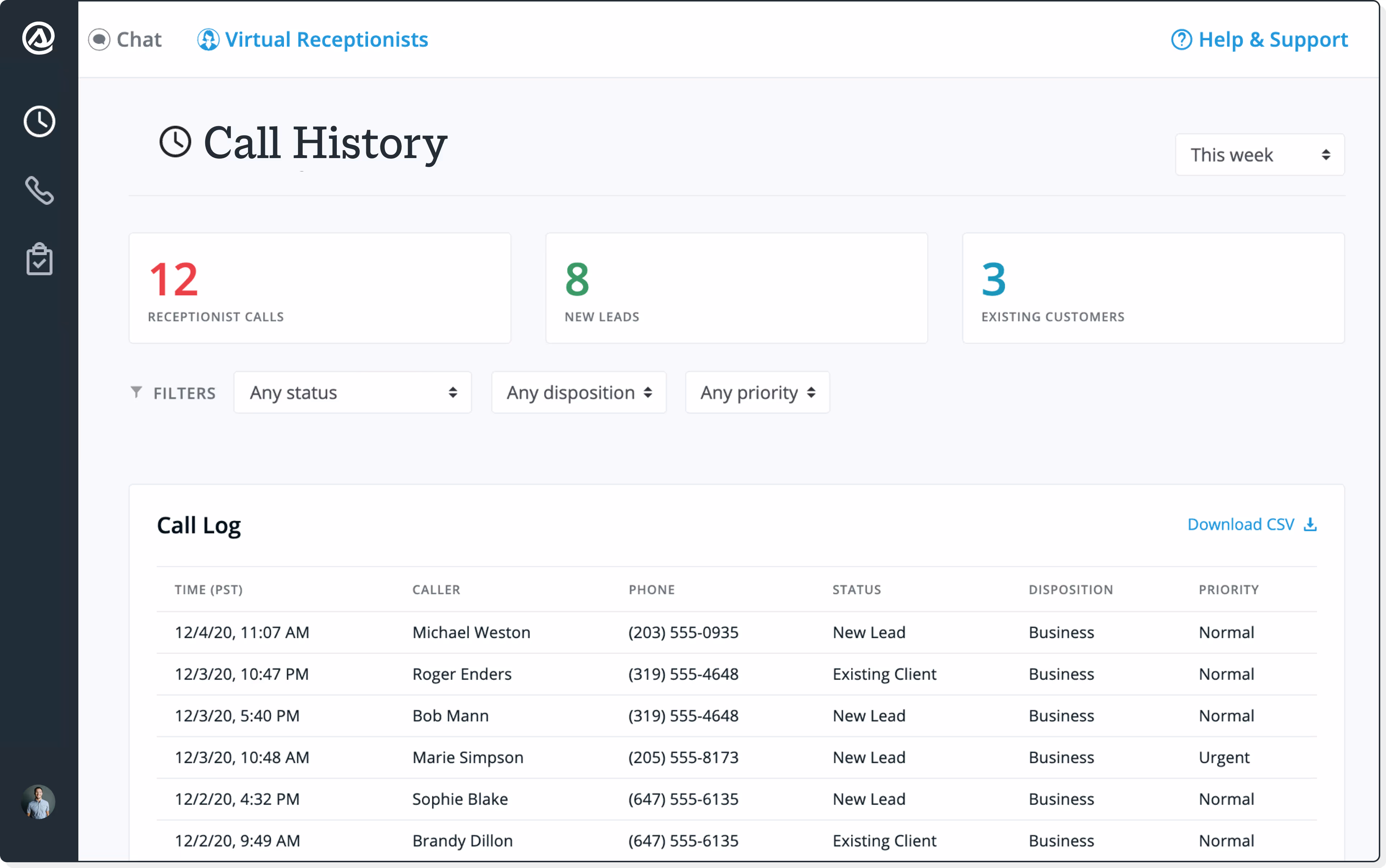
Task: Download the call log as CSV
Action: pos(1241,524)
